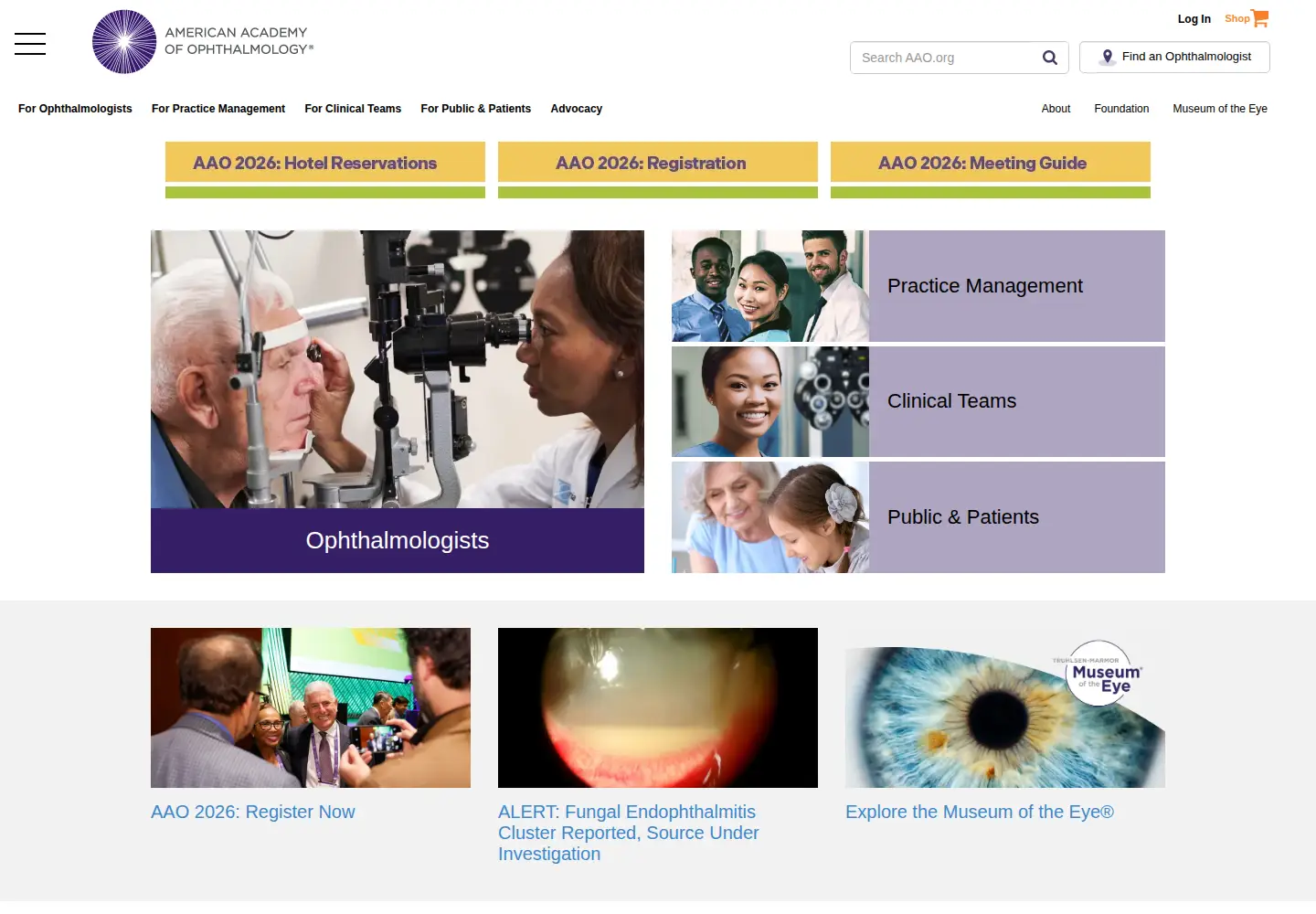The width and height of the screenshot is (1316, 914).
Task: Open Explore the Museum of the Eye link
Action: click(x=980, y=812)
